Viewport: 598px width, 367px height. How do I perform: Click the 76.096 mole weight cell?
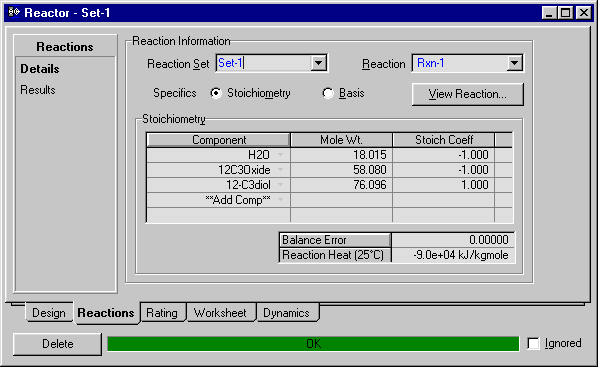click(x=341, y=185)
